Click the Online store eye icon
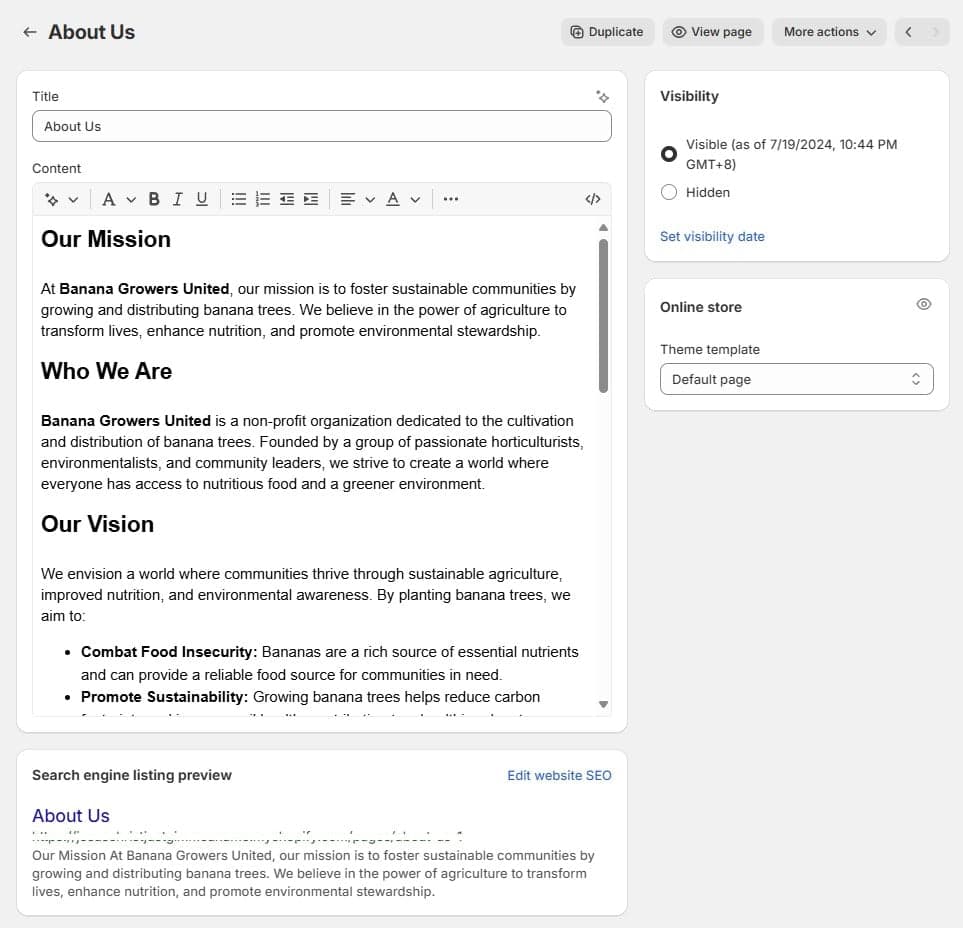Viewport: 963px width, 928px height. coord(924,305)
